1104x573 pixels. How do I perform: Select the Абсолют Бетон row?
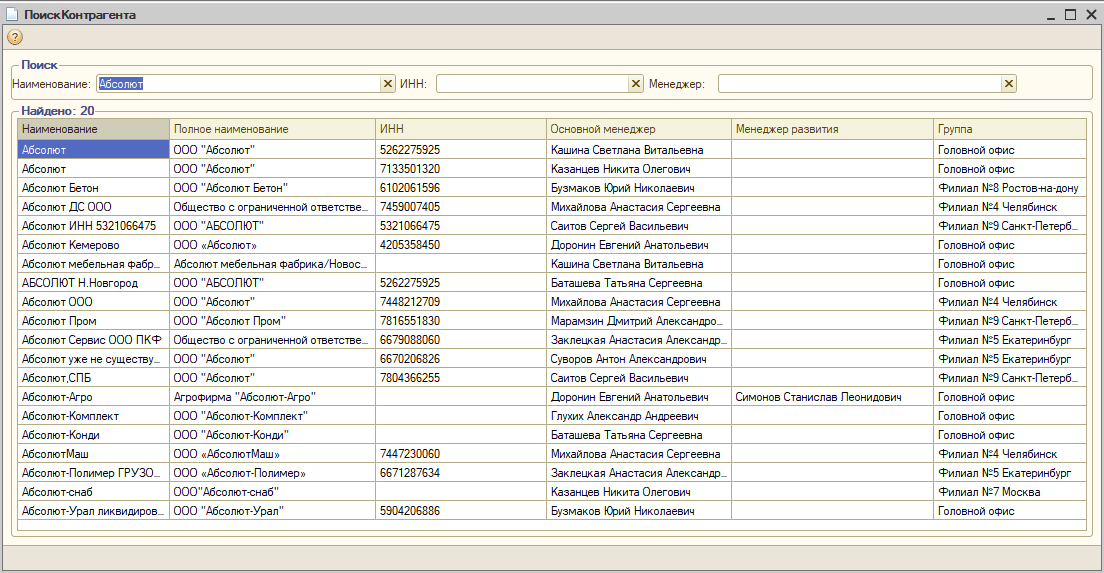[x=552, y=188]
